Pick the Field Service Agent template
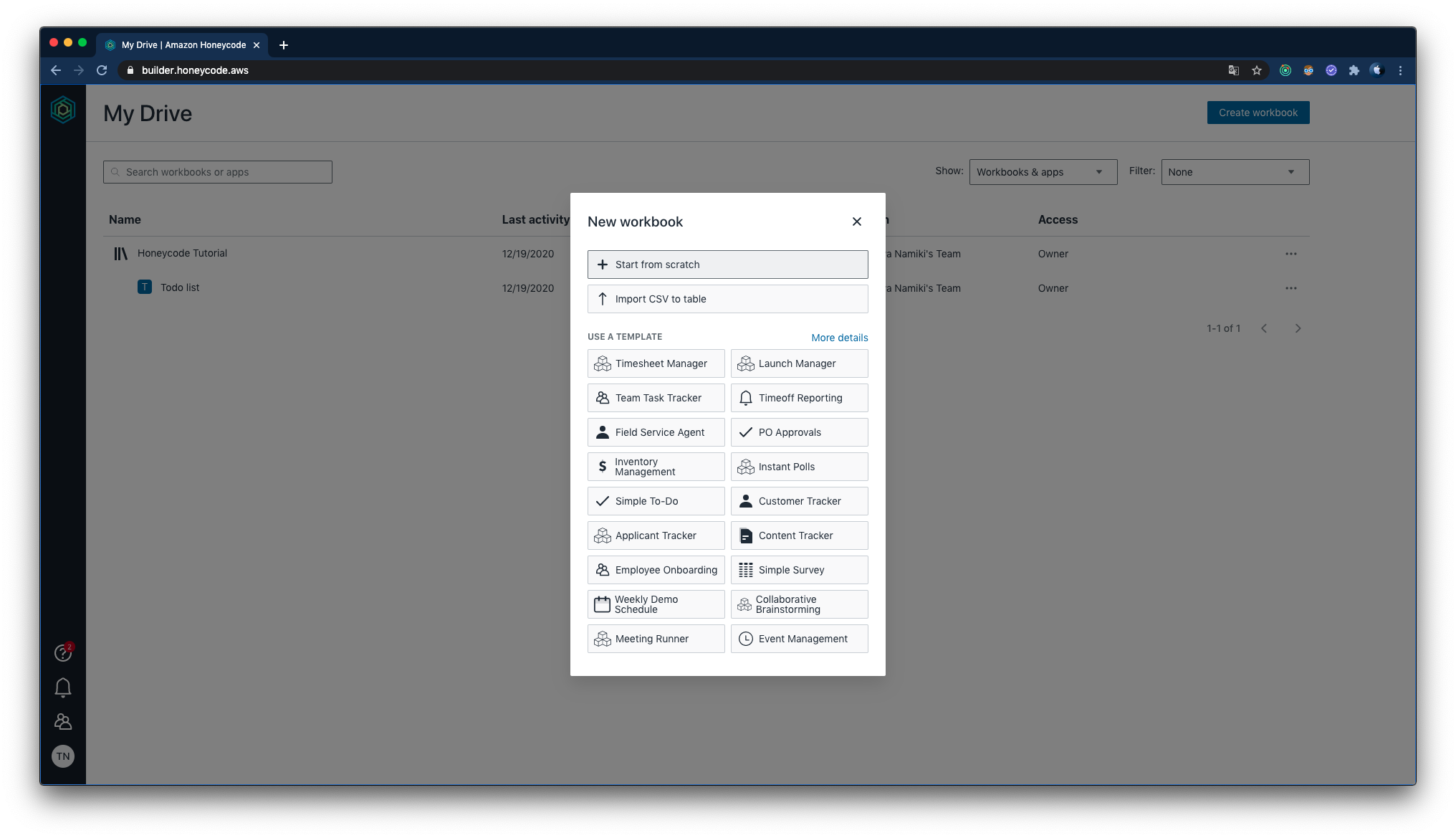Screen dimensions: 1456x838 point(656,432)
